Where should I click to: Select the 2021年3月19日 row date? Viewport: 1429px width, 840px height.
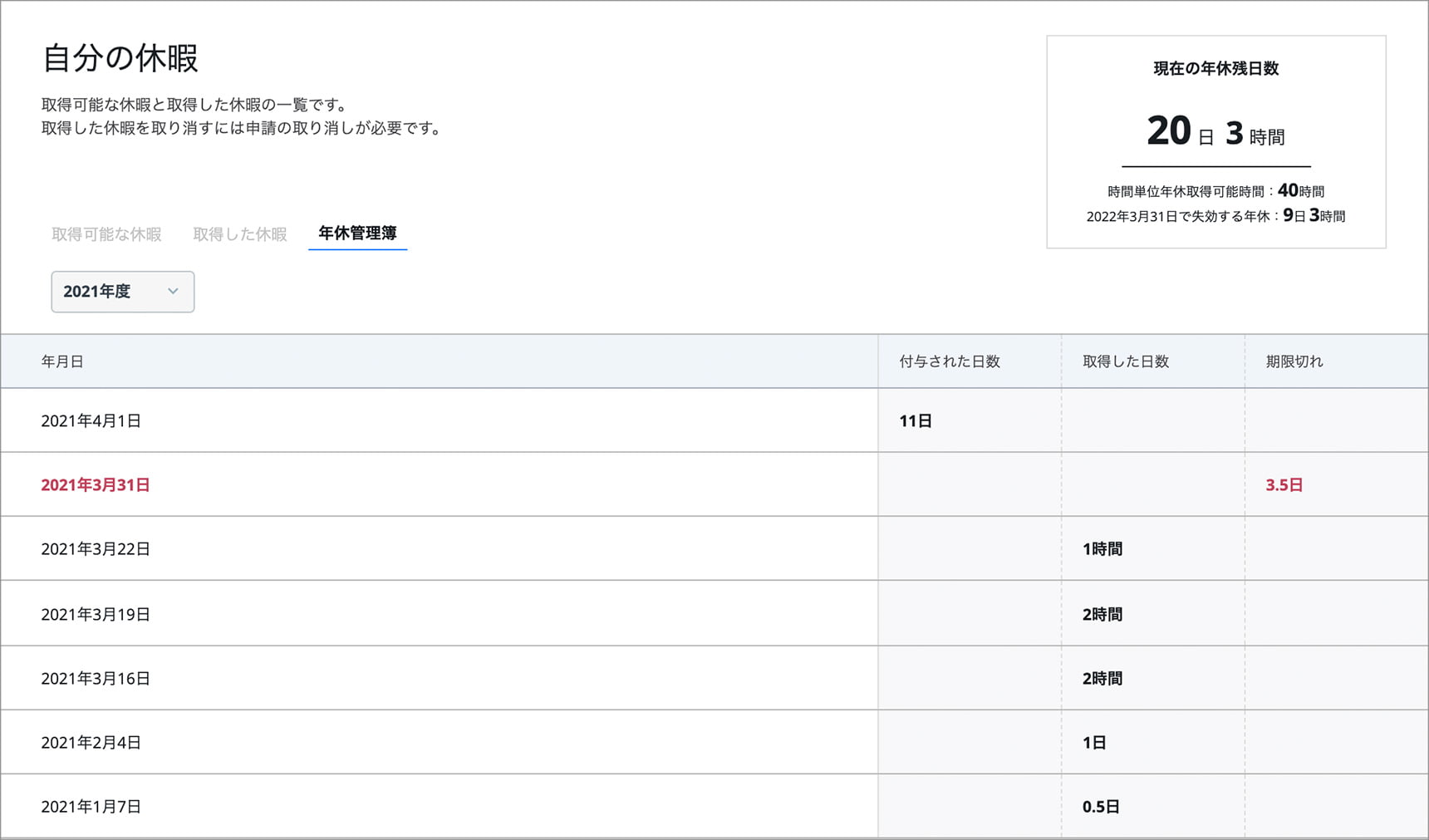(x=96, y=615)
